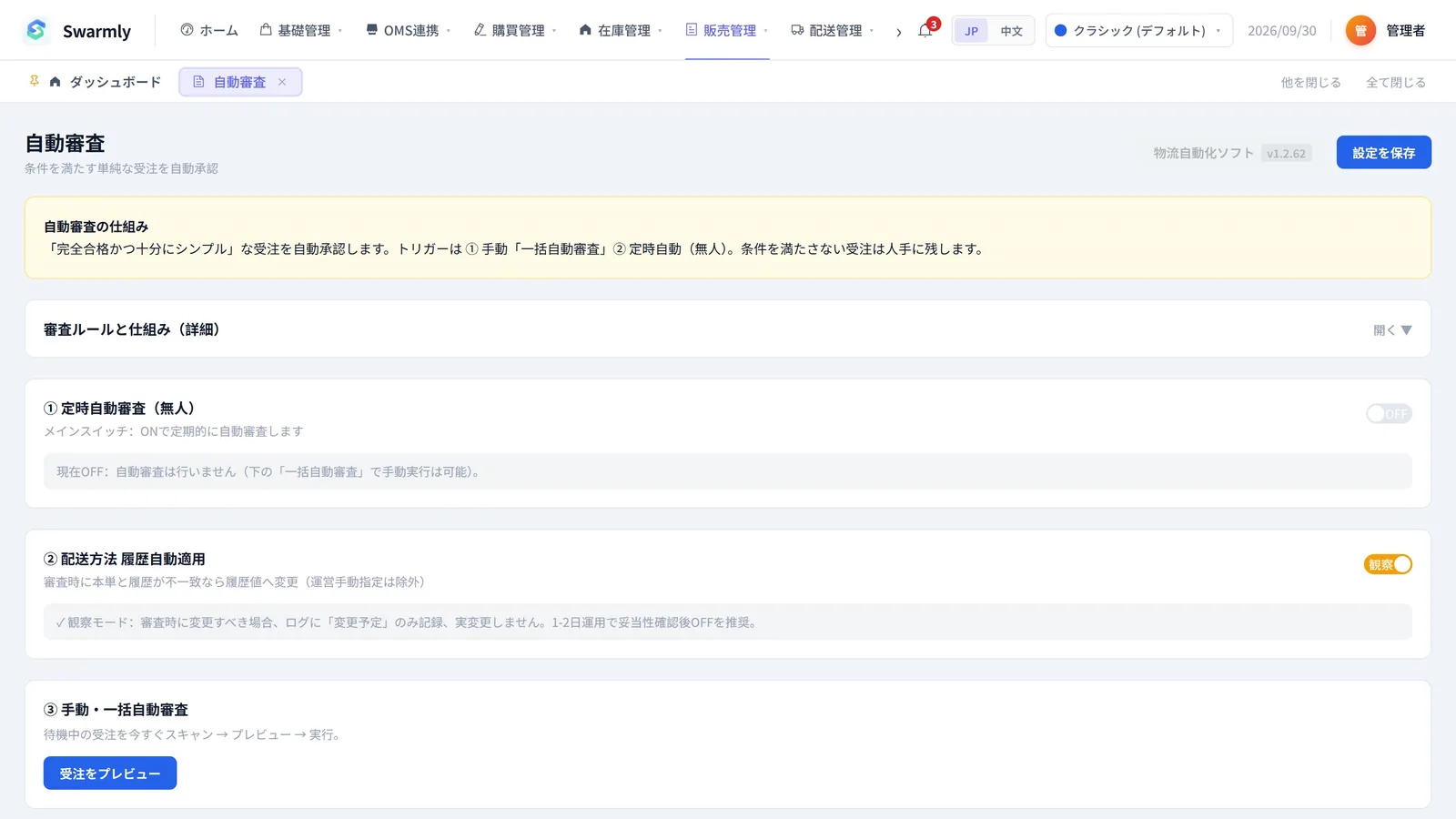The width and height of the screenshot is (1456, 819).
Task: Click the 受注をプレビュー button
Action: 110,773
